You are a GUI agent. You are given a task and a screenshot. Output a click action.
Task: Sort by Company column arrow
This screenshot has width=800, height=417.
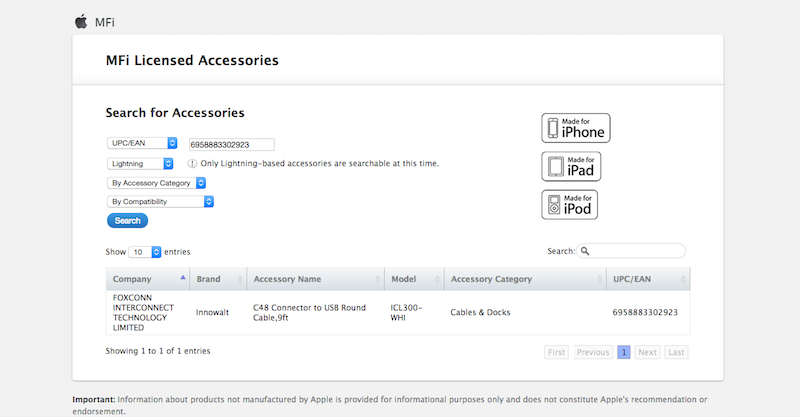point(183,277)
